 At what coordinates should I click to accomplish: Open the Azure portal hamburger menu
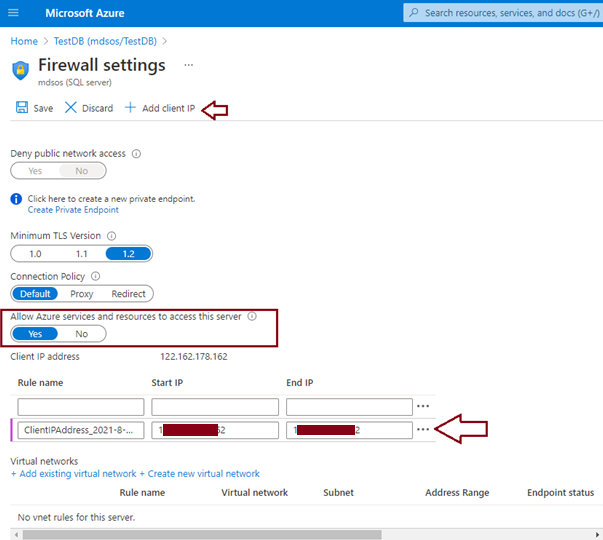coord(13,13)
